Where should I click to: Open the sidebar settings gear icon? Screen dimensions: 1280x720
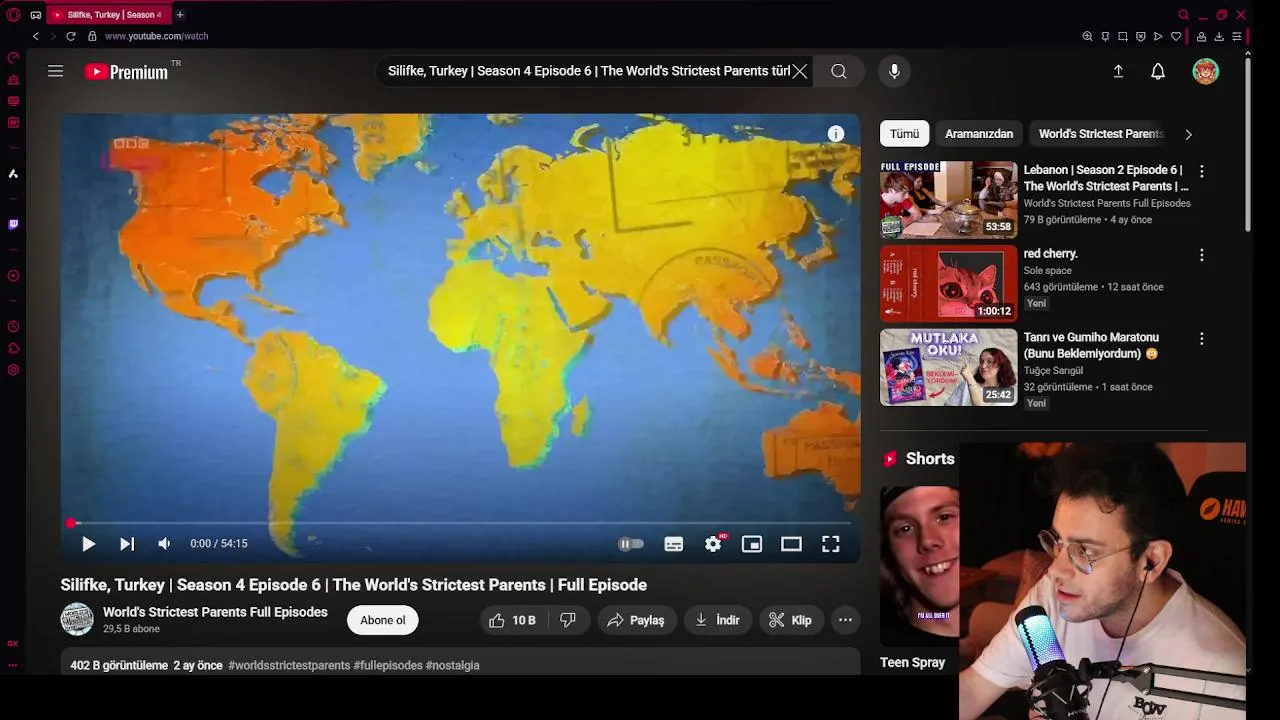[13, 370]
